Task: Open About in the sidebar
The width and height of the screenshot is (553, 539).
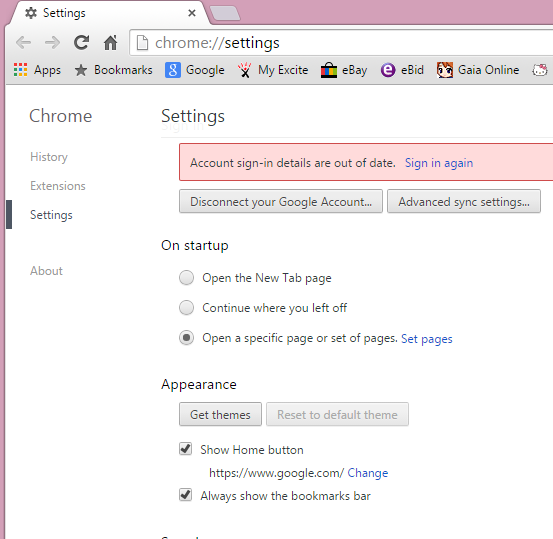Action: [46, 271]
